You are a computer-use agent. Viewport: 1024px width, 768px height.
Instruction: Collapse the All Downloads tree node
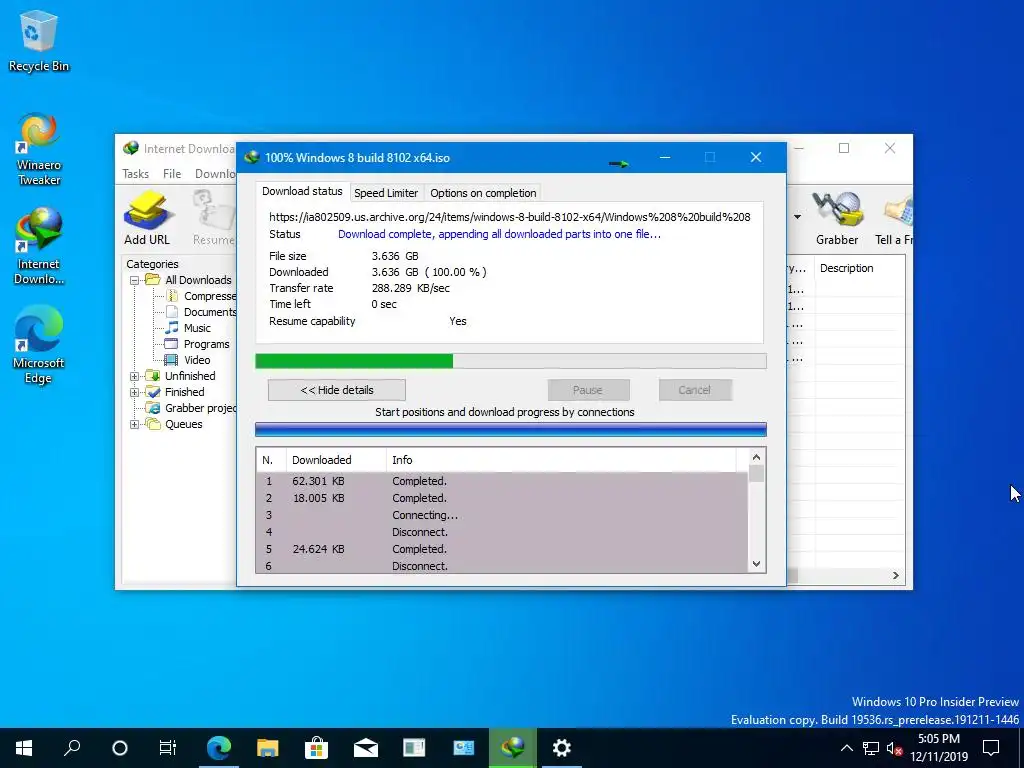pyautogui.click(x=135, y=280)
